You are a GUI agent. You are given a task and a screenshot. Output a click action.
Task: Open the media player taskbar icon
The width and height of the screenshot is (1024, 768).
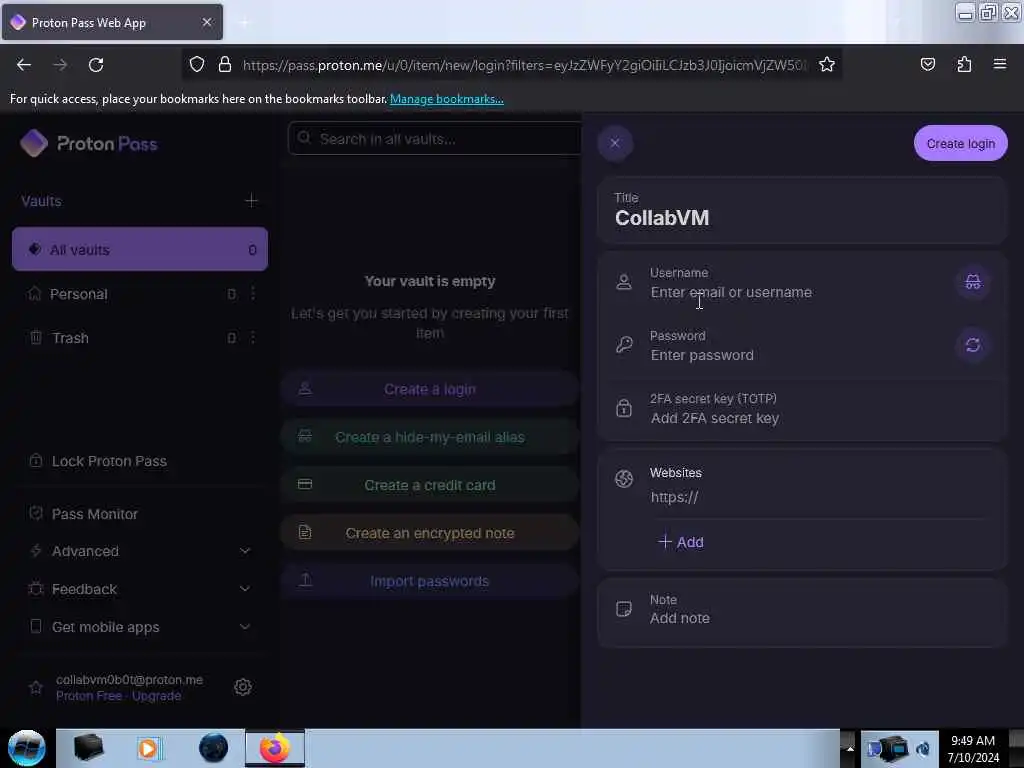click(149, 748)
